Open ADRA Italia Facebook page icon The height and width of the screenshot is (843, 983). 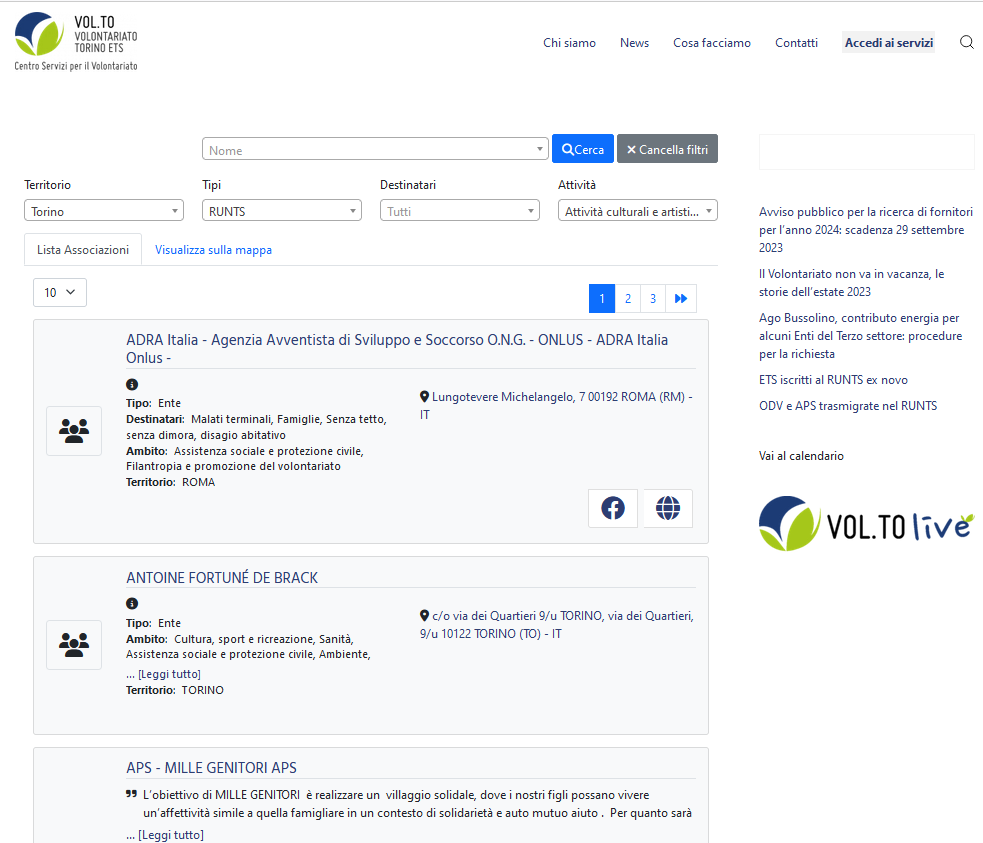[612, 508]
